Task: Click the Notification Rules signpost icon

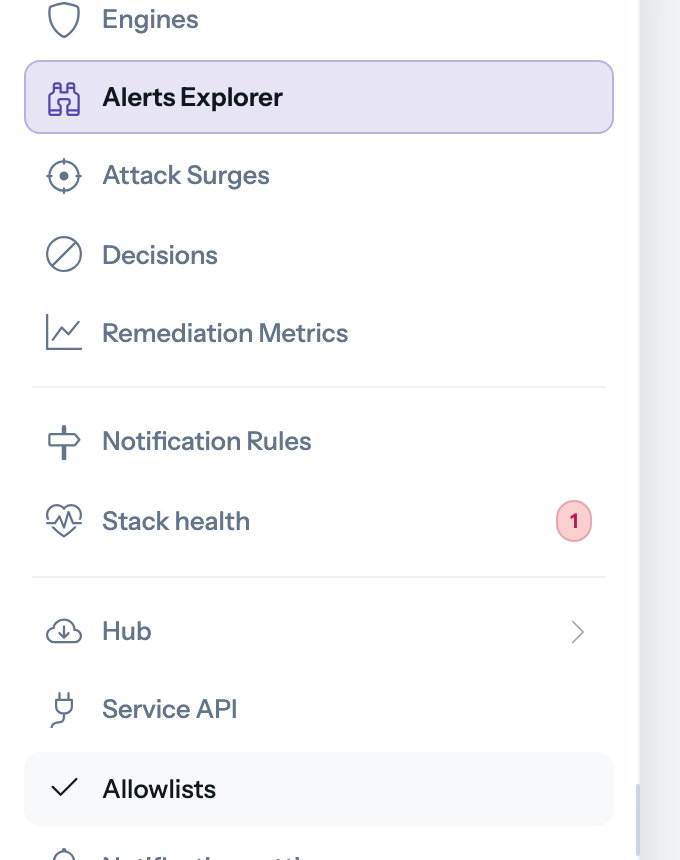Action: click(x=64, y=442)
